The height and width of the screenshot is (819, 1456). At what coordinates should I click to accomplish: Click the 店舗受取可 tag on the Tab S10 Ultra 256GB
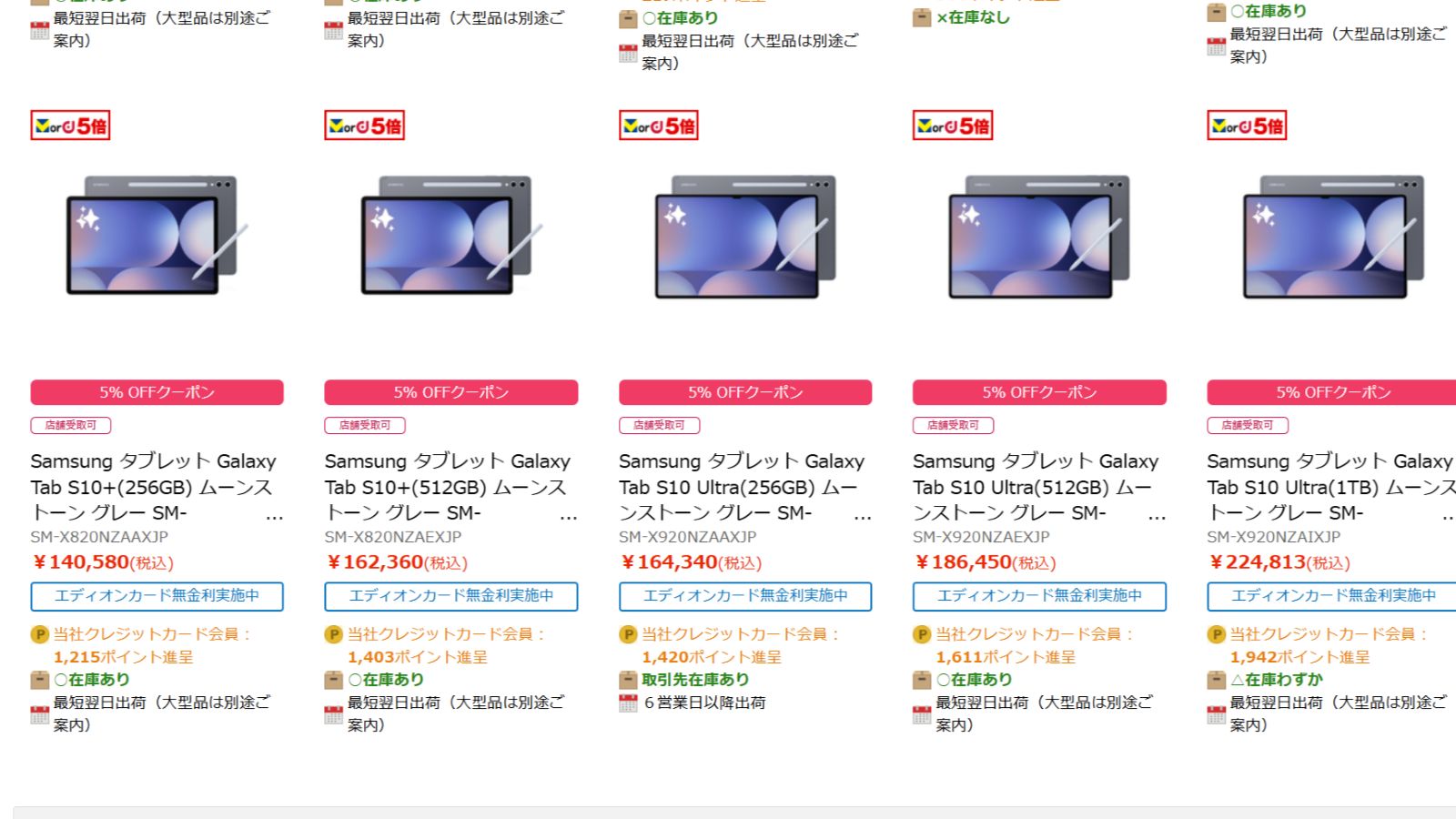coord(659,425)
